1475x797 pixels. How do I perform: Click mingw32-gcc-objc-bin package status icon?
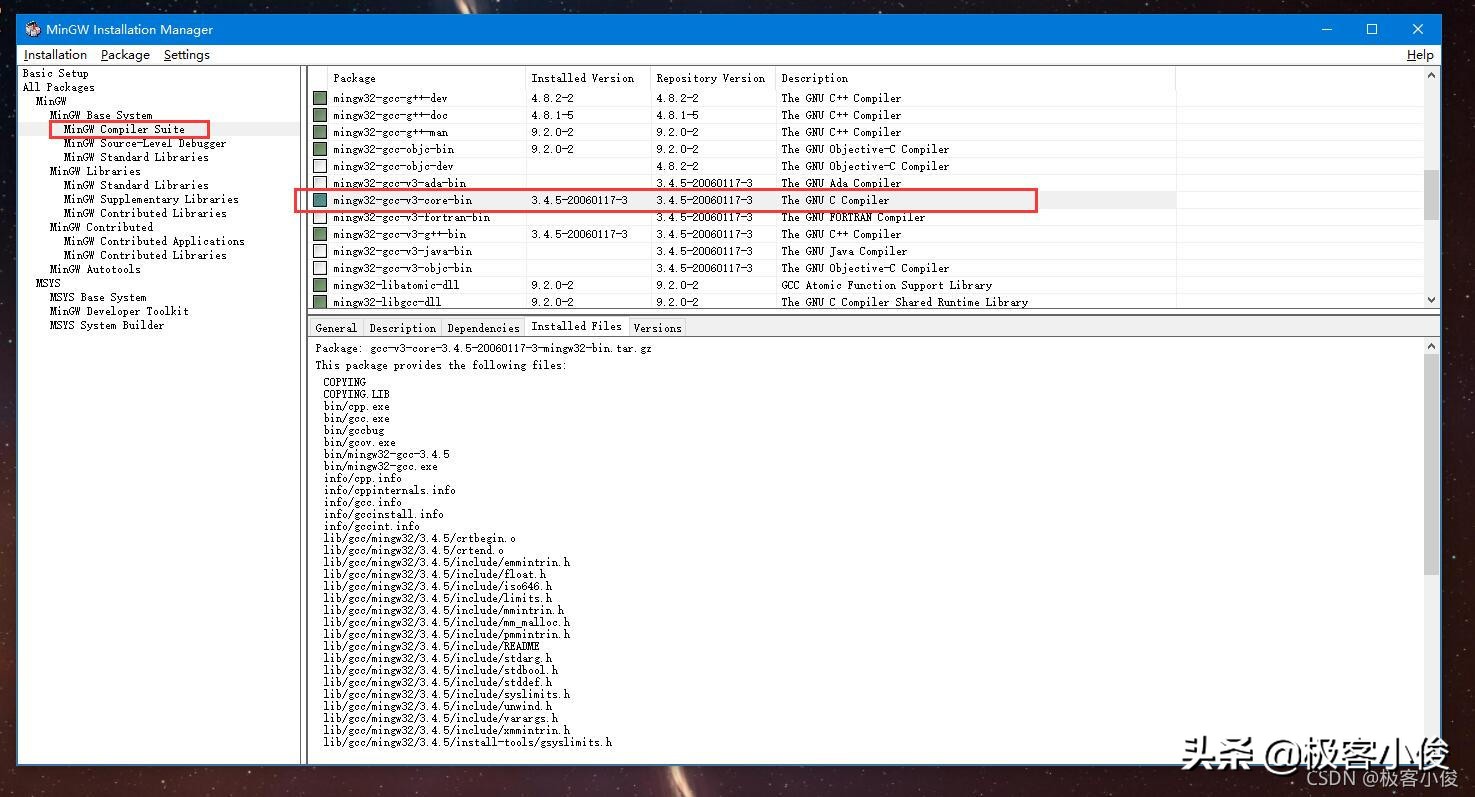coord(320,149)
